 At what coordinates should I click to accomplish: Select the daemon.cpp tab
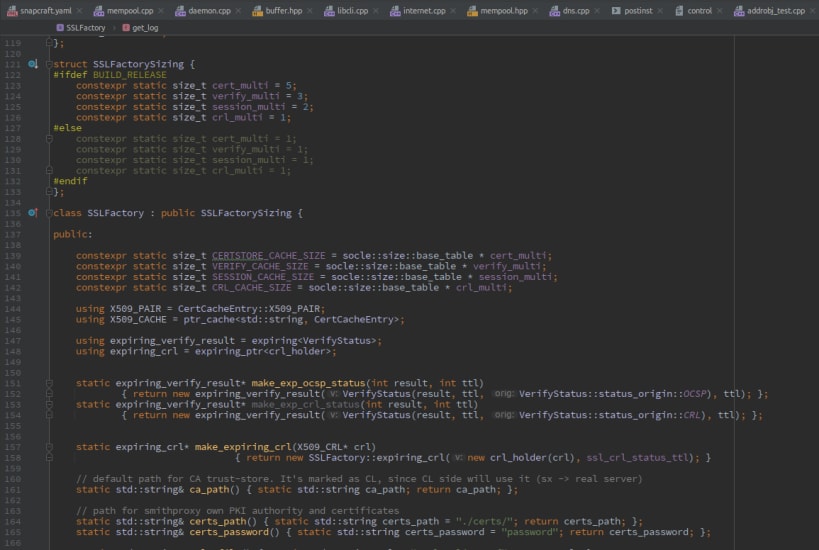[209, 10]
